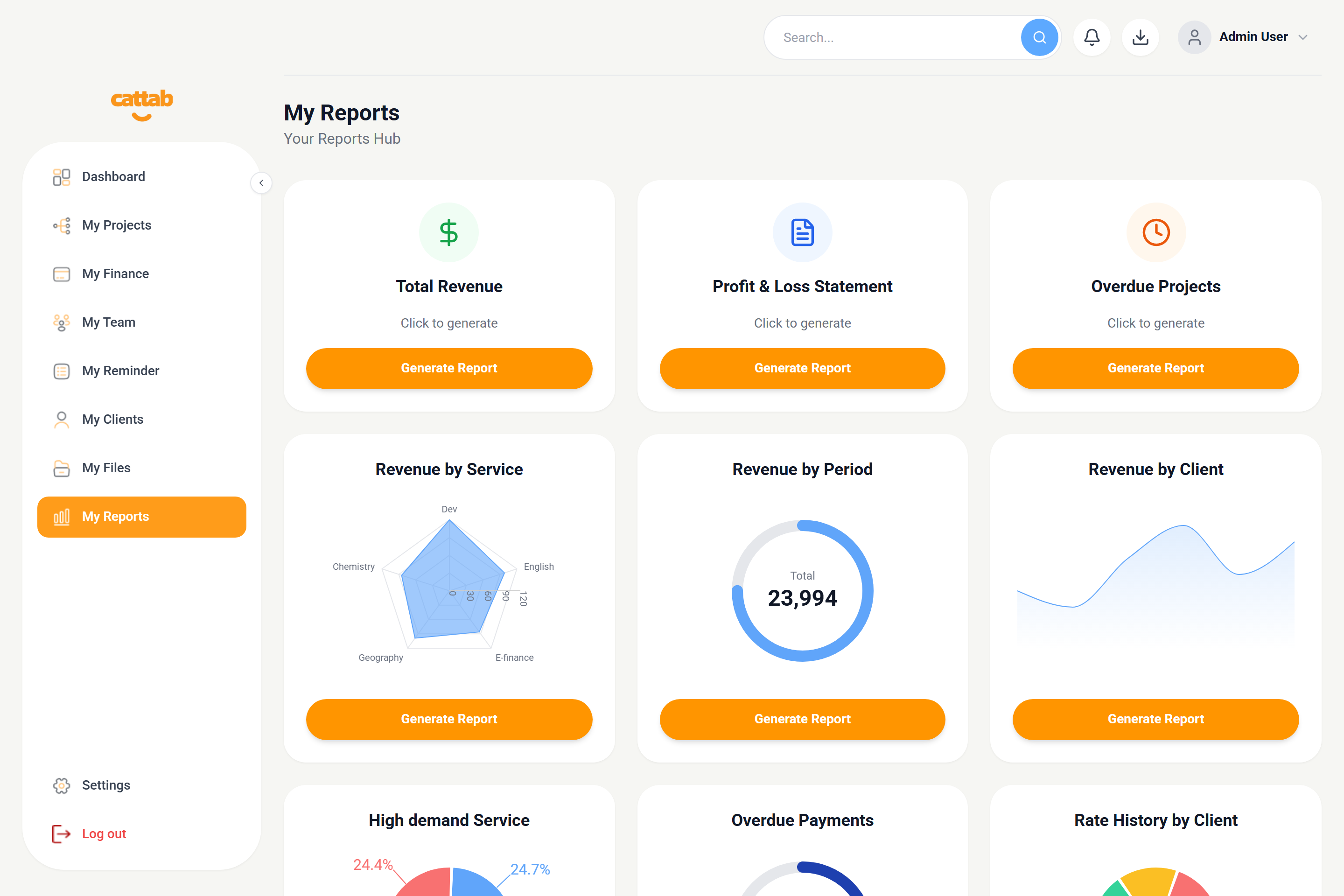Generate the Overdue Projects report

click(1155, 369)
